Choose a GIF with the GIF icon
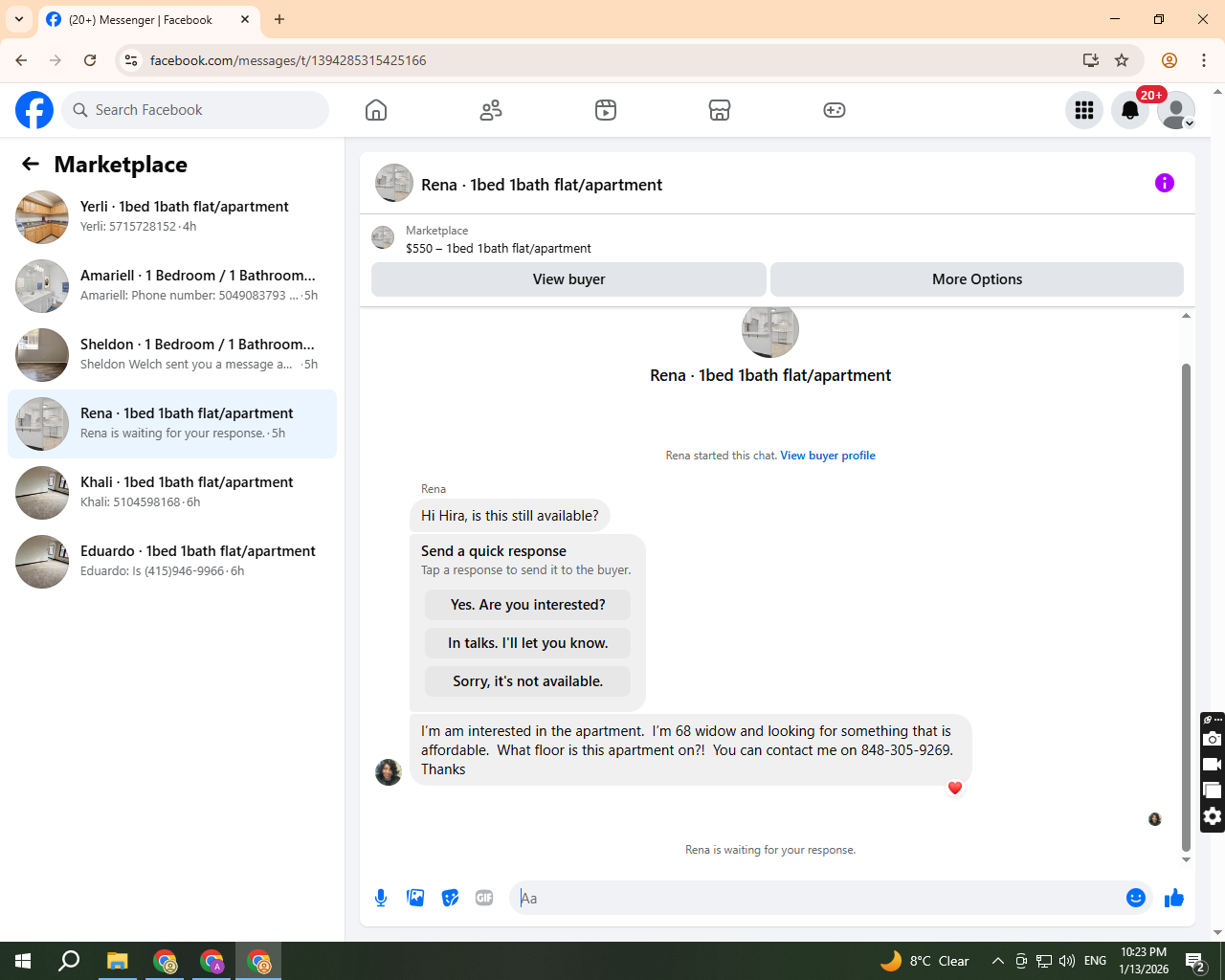 point(484,898)
